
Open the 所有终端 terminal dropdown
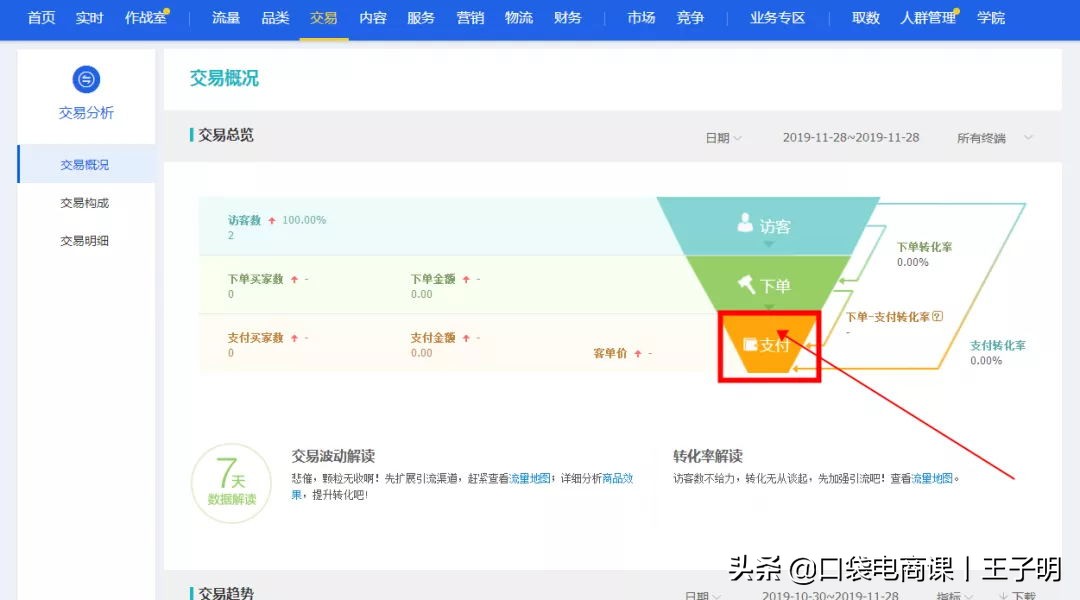click(x=995, y=138)
